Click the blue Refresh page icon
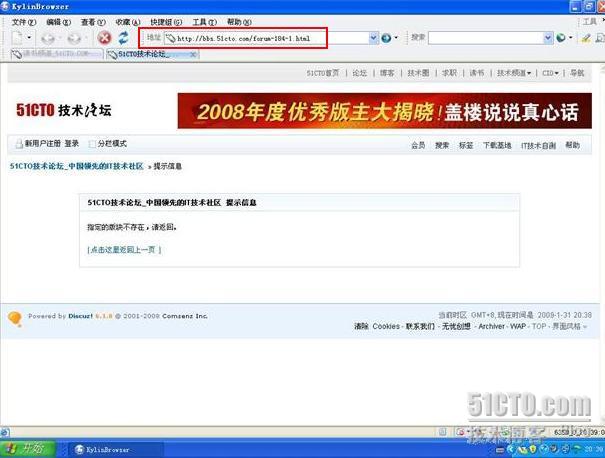Screen dimensions: 605x458 (123, 38)
